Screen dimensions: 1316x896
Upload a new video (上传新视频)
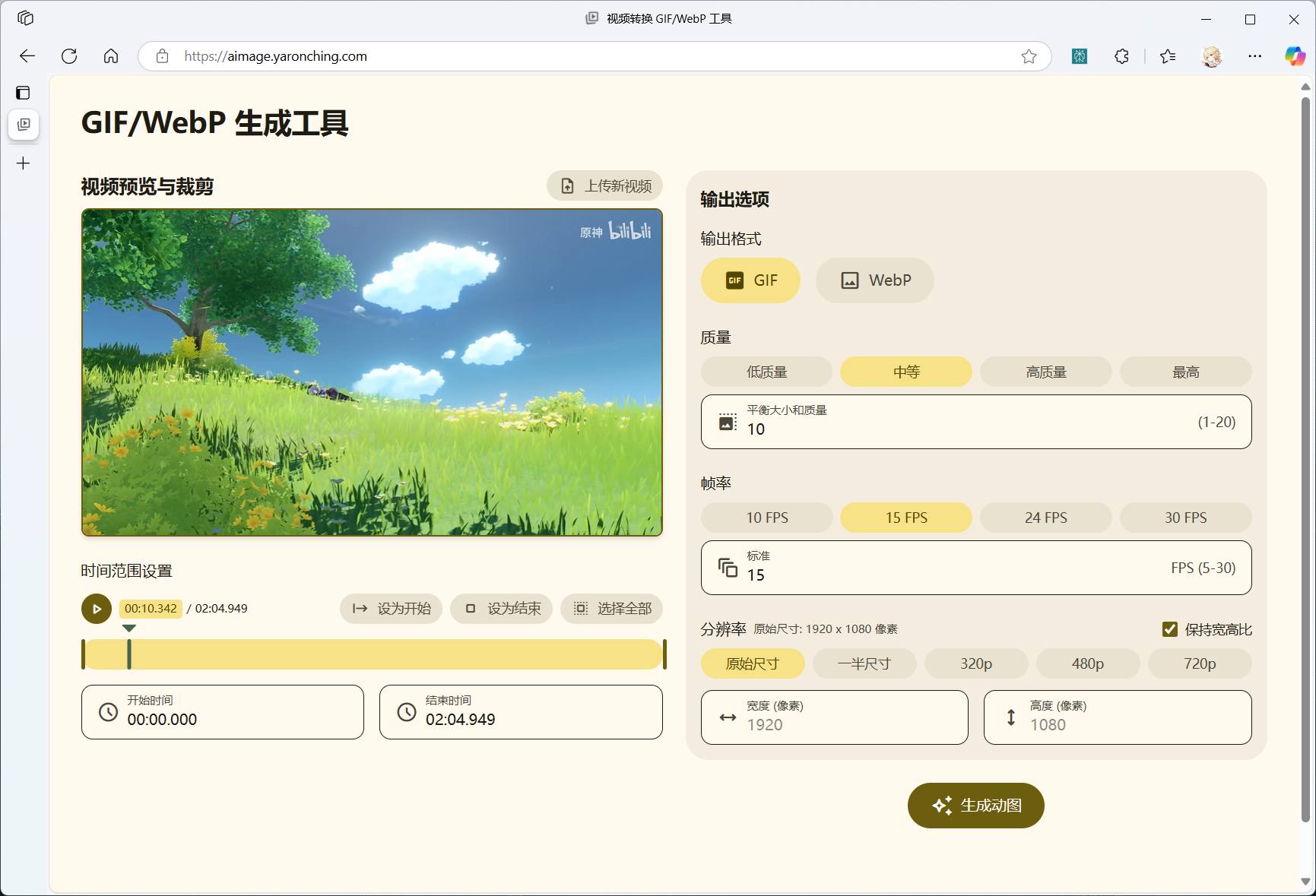[604, 186]
